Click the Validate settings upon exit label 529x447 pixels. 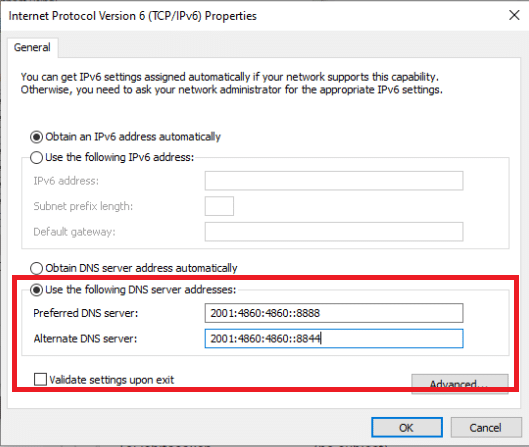tap(112, 380)
